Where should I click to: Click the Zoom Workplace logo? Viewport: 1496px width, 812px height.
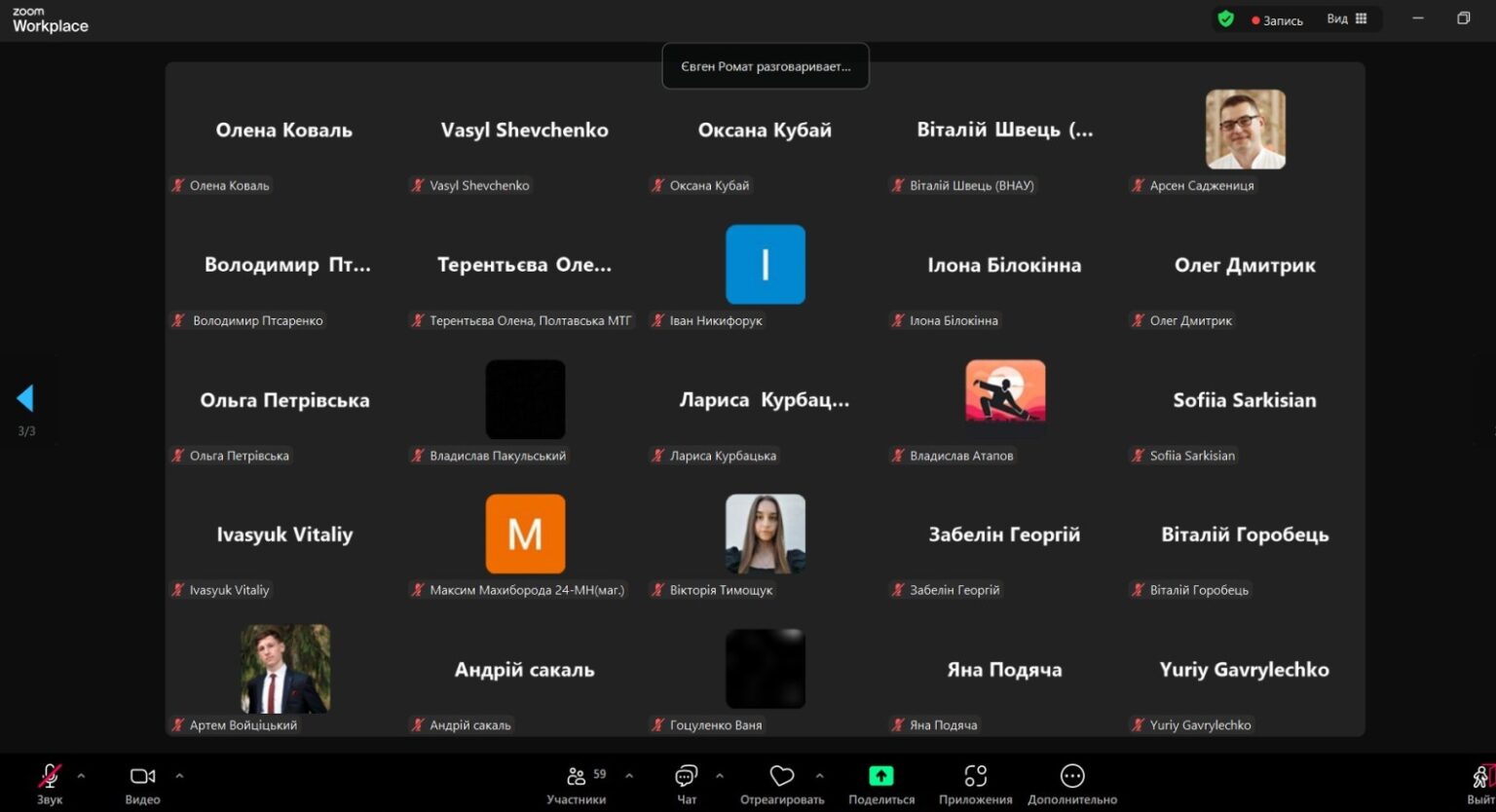(x=51, y=20)
